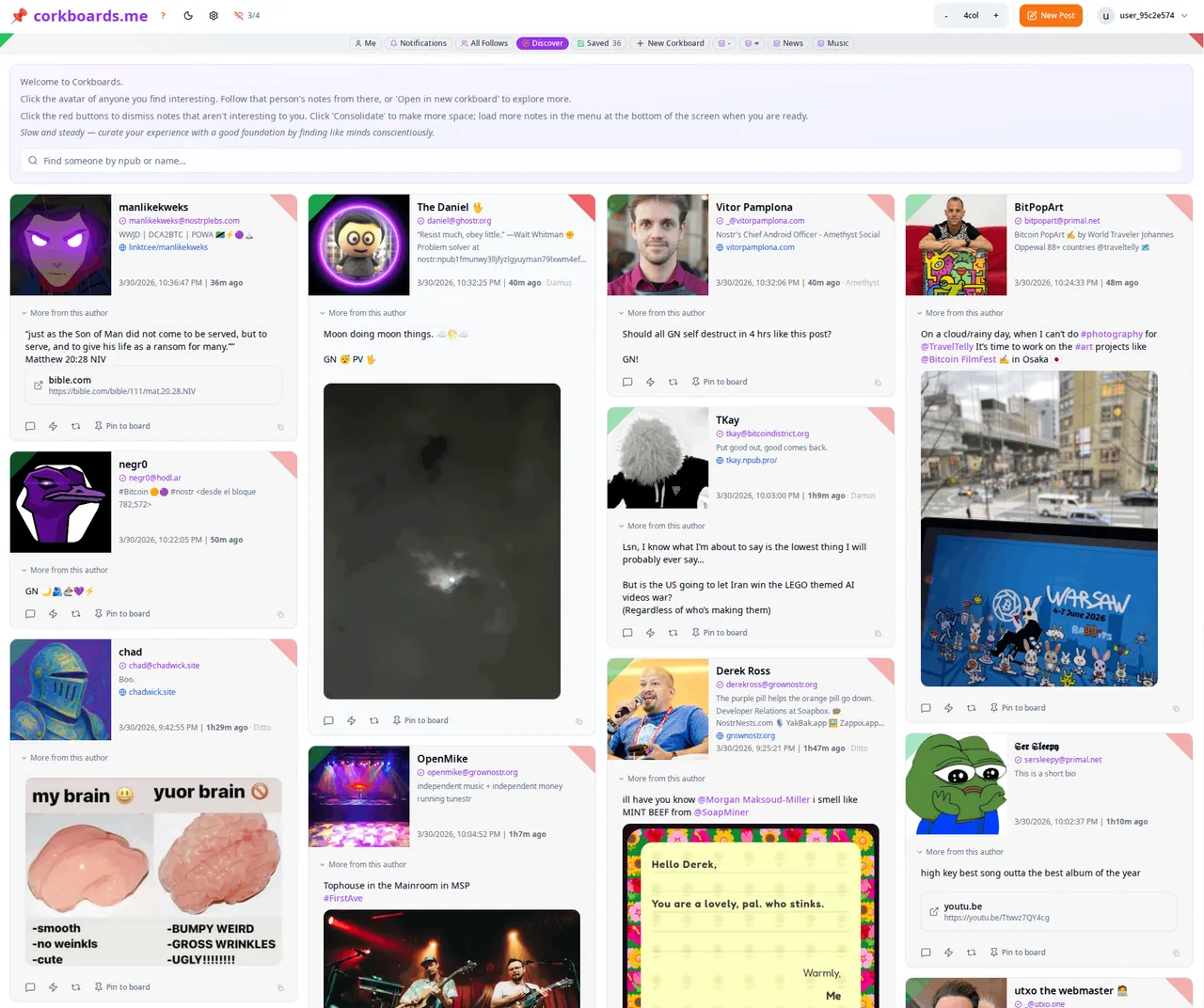Screen dimensions: 1204x1008
Task: Open the Saved notes tab
Action: [598, 43]
